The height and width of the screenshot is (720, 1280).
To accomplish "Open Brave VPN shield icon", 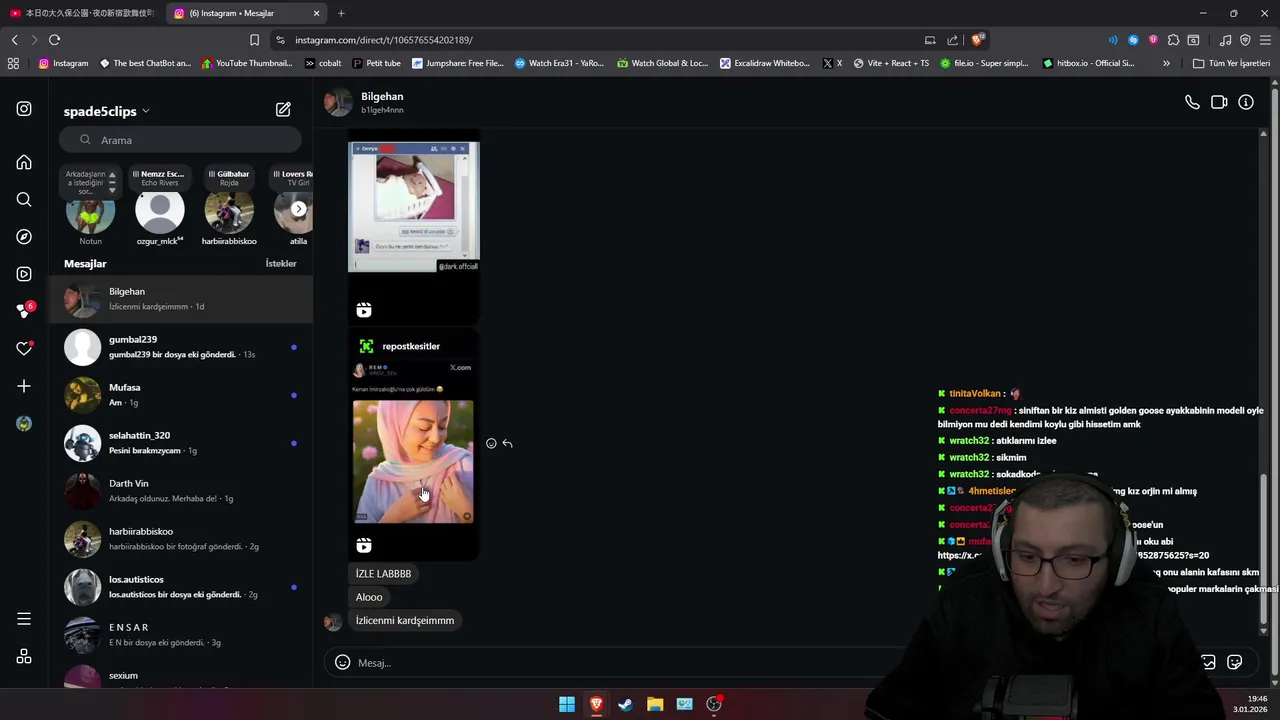I will tap(1245, 40).
